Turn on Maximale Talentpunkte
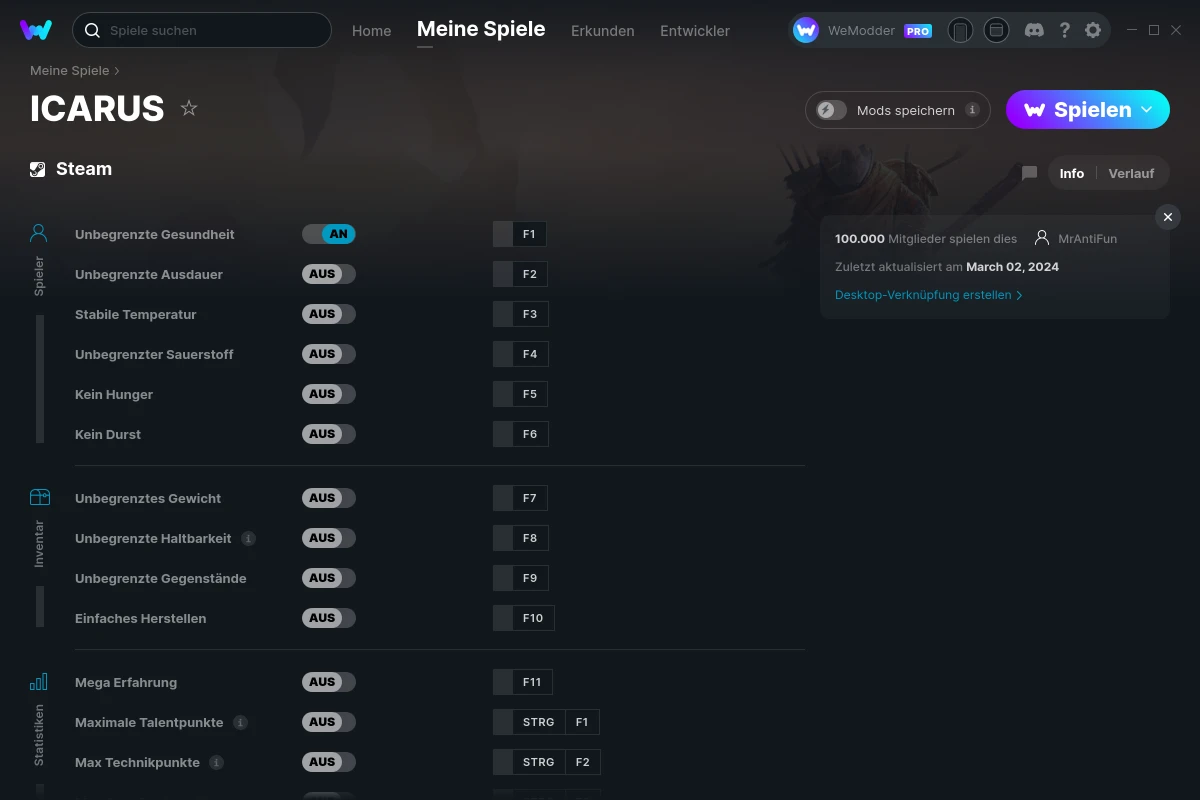This screenshot has width=1200, height=800. click(329, 722)
